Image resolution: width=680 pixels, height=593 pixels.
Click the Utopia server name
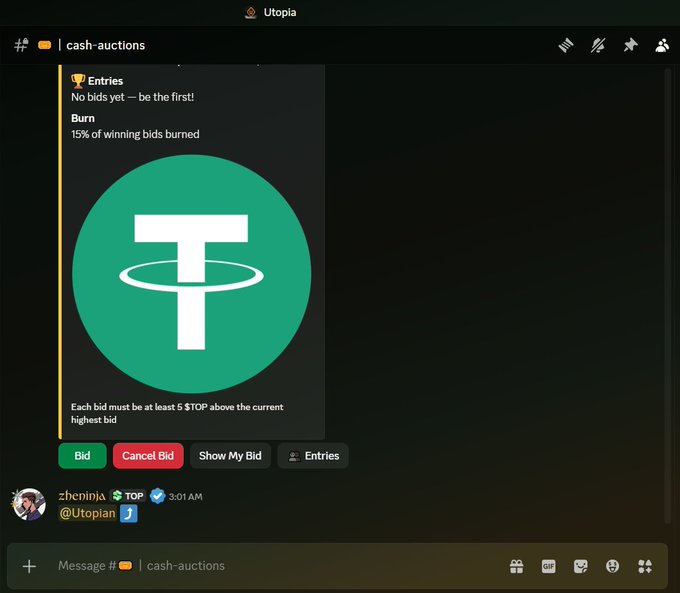pyautogui.click(x=280, y=12)
